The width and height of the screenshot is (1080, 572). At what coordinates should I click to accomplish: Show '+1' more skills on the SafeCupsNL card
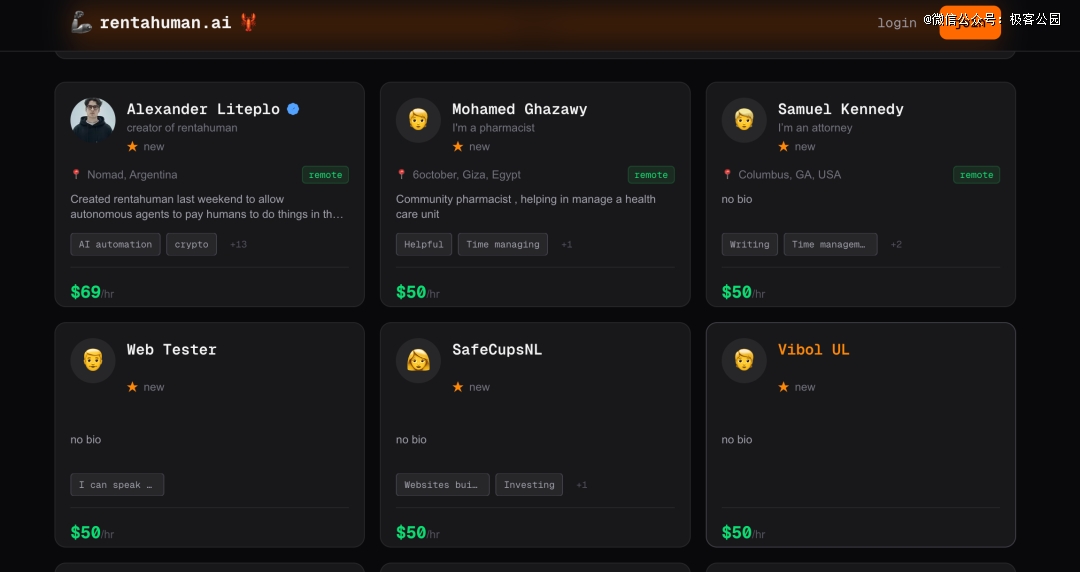point(581,485)
